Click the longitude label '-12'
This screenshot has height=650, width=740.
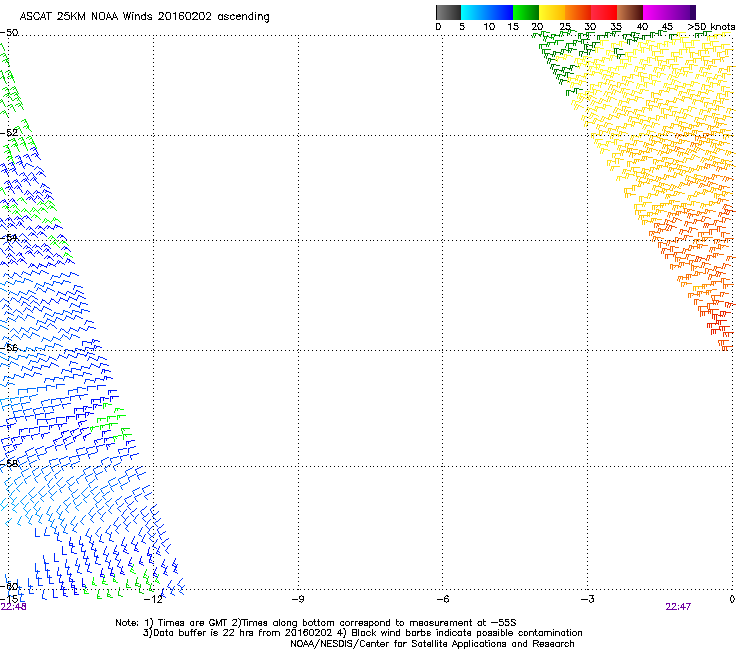tap(153, 599)
